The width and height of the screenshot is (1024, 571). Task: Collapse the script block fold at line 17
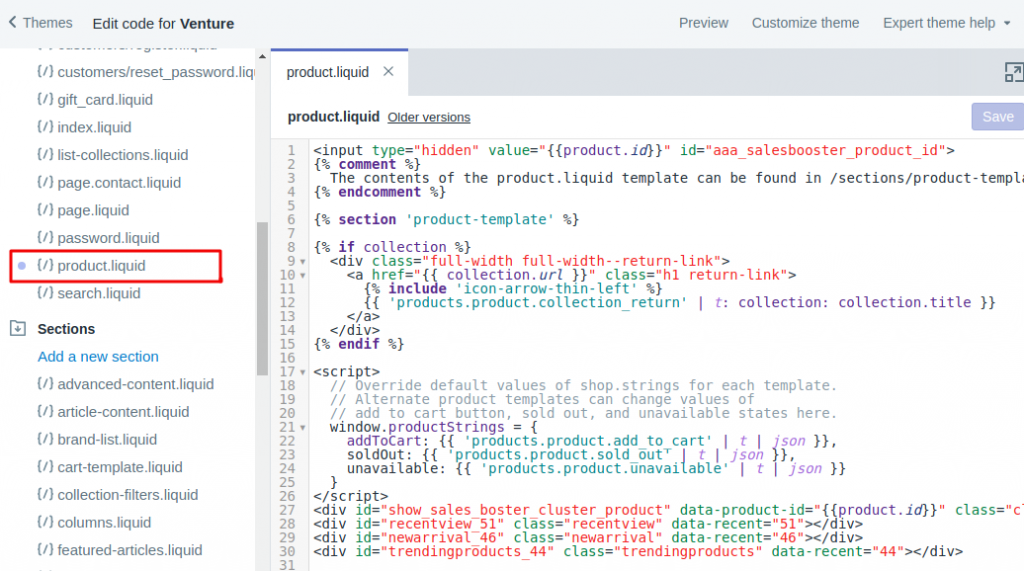[x=304, y=372]
